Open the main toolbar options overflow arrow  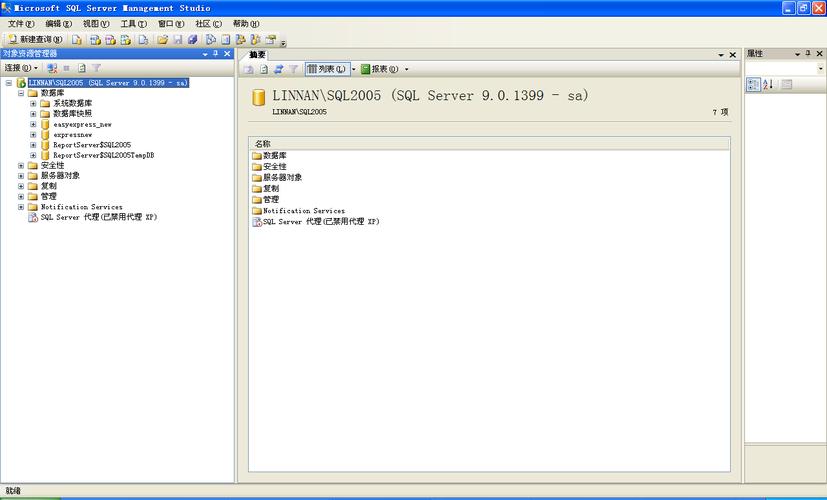point(283,43)
